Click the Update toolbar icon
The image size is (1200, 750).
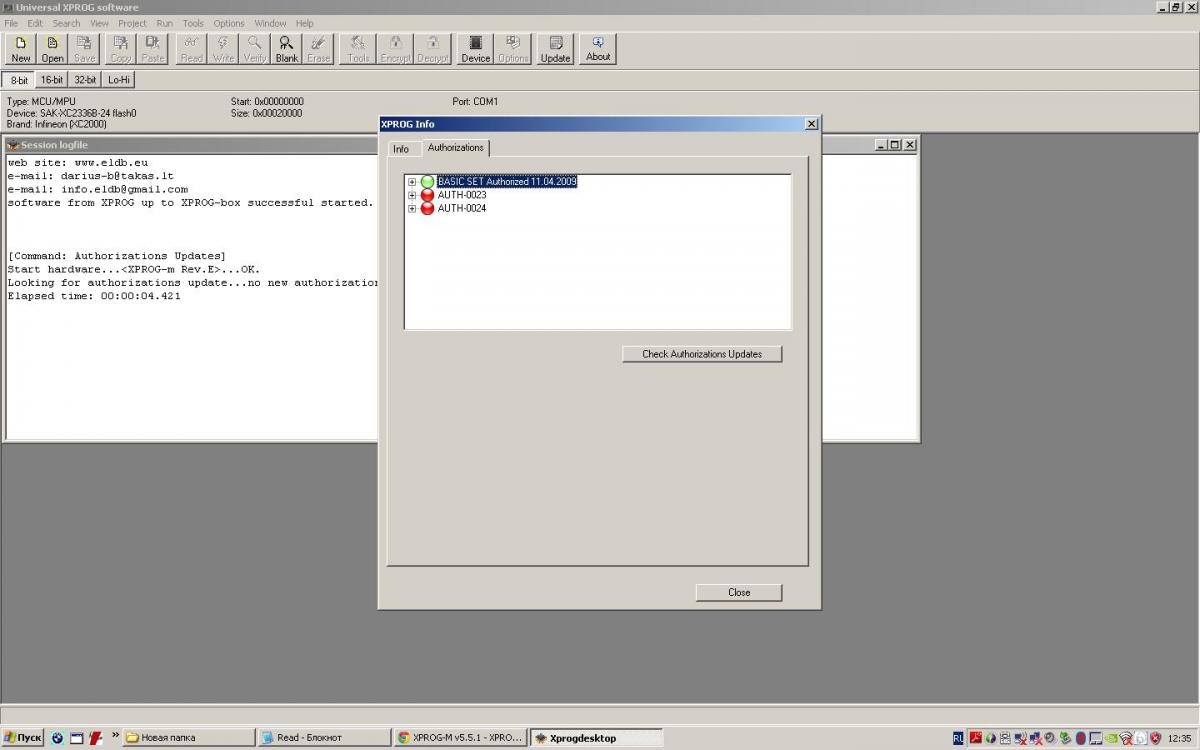click(x=555, y=48)
